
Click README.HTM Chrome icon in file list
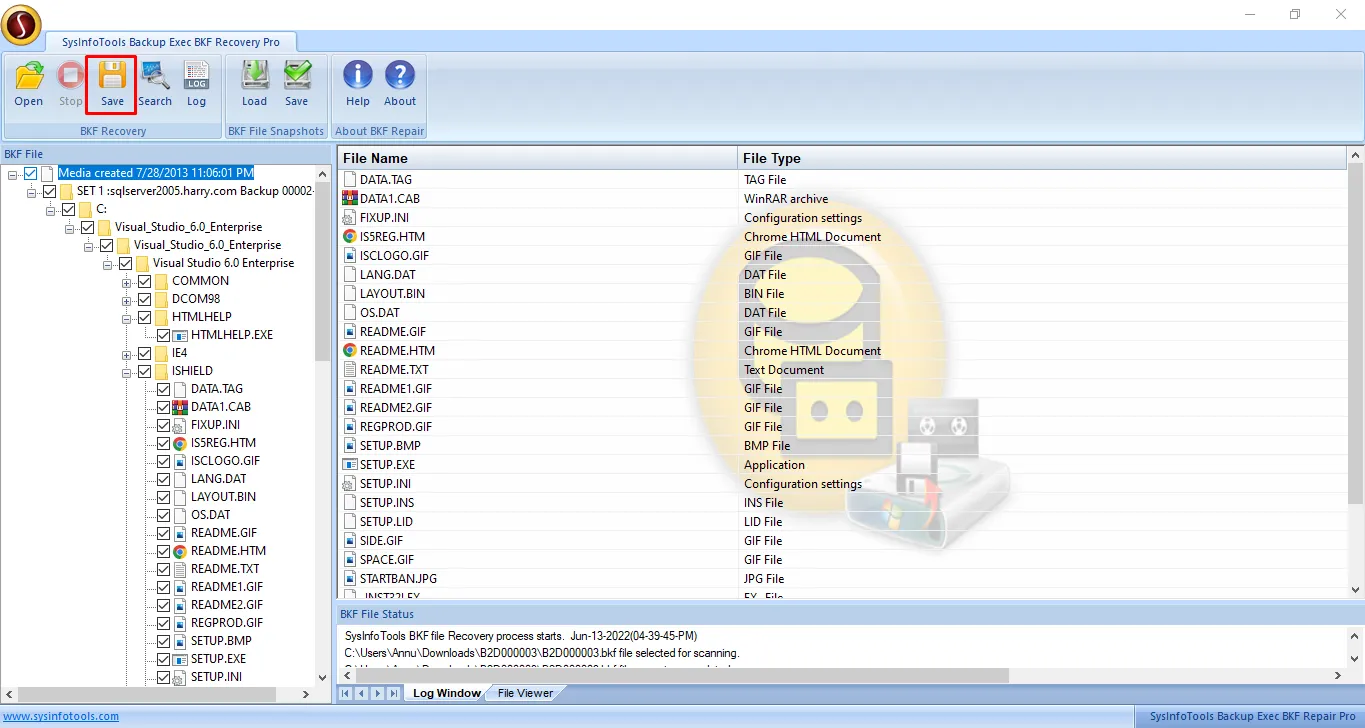pos(350,351)
